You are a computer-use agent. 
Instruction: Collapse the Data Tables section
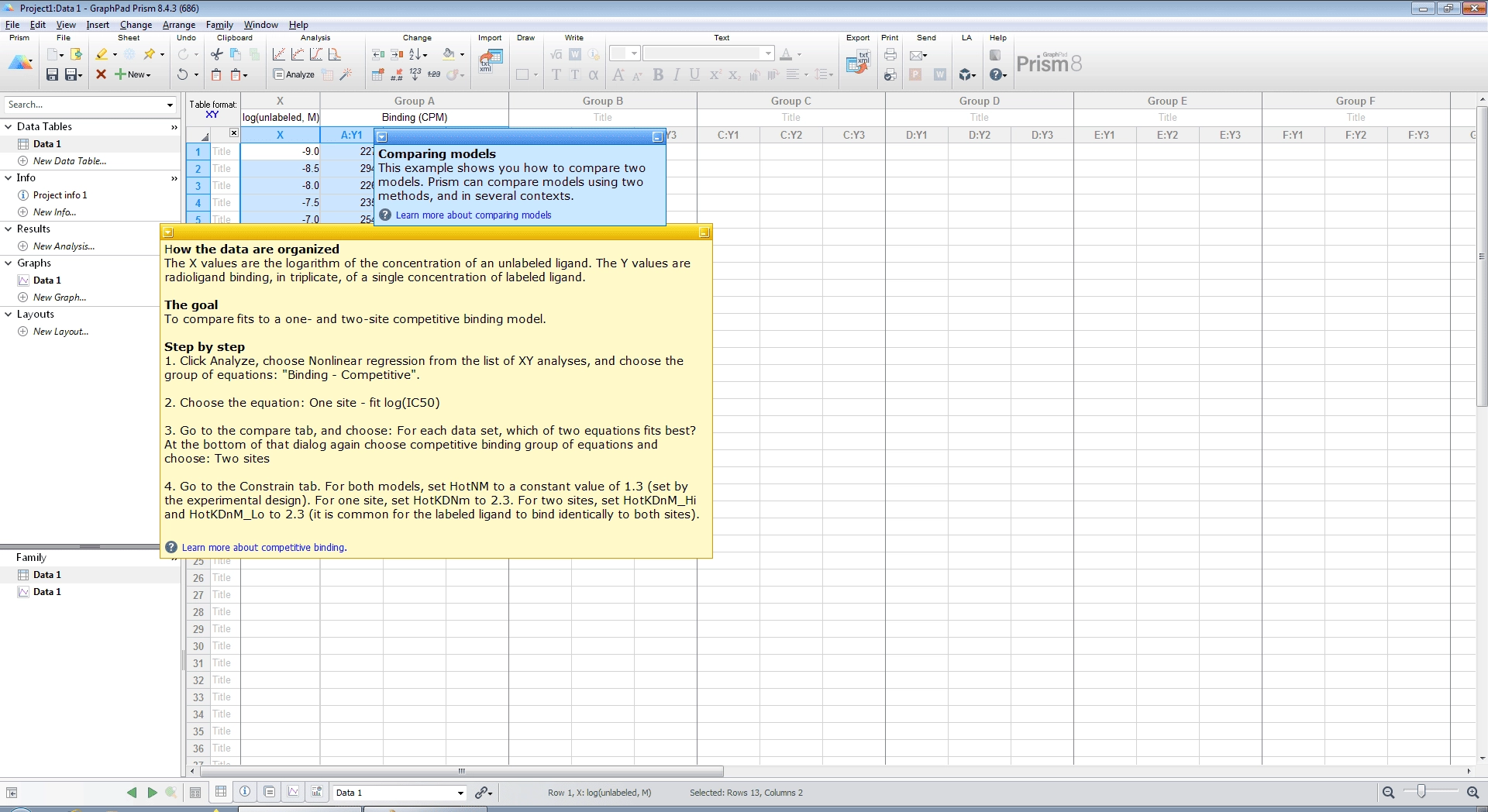(x=9, y=127)
